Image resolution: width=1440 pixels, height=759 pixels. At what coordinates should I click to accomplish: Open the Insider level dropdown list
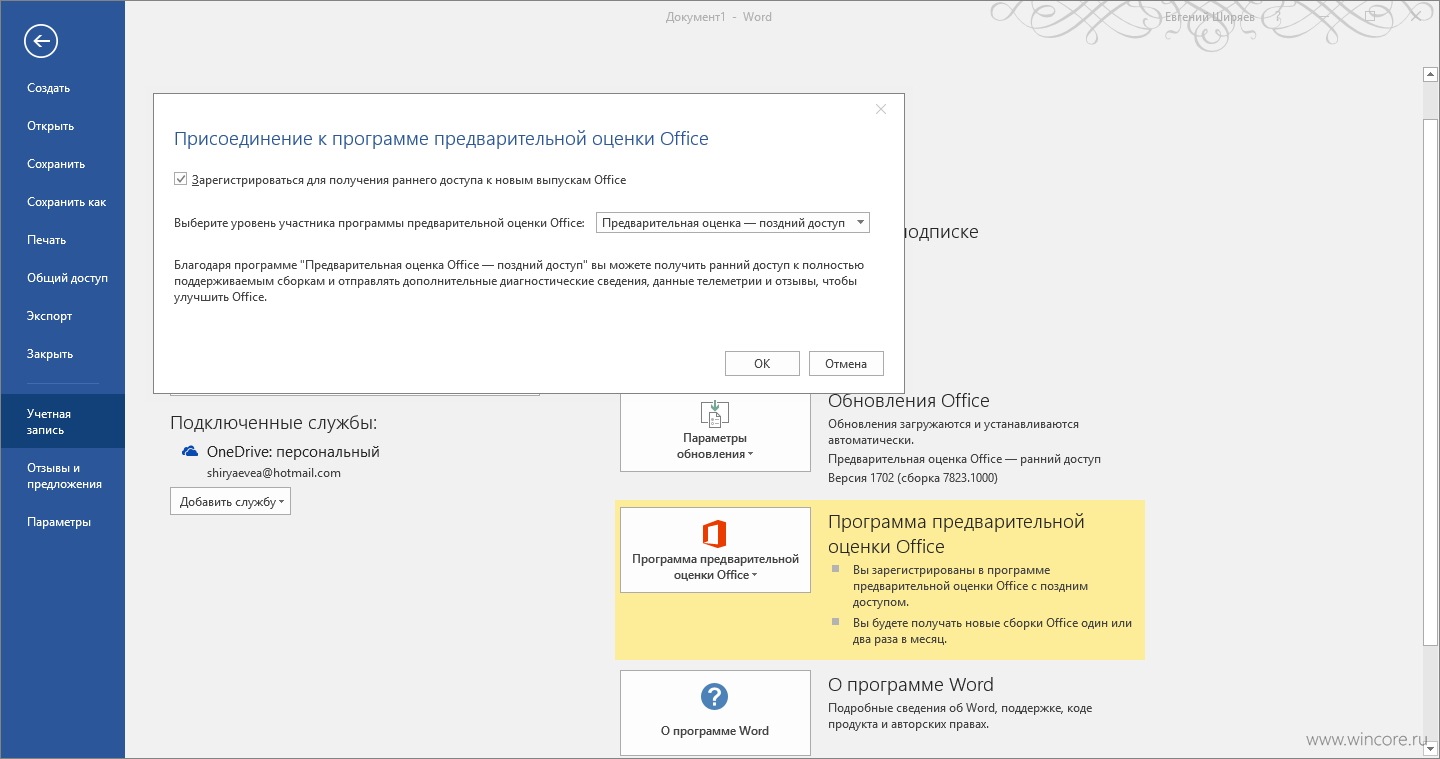[x=732, y=223]
